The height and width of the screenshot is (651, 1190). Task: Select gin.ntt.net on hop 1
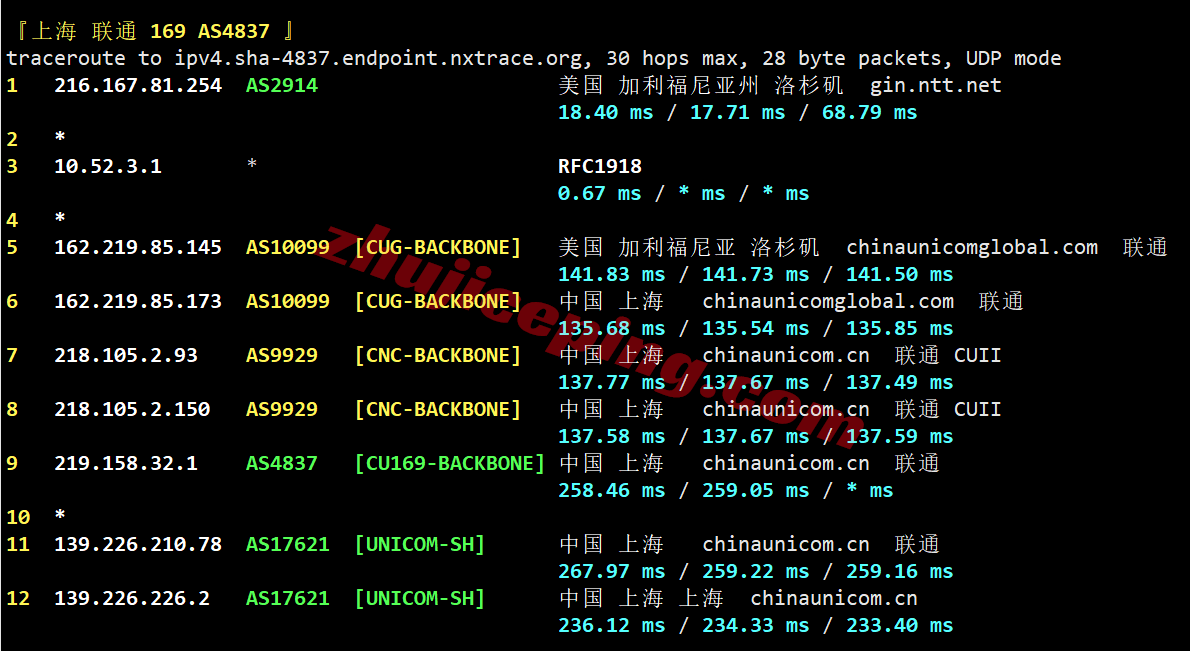coord(936,86)
